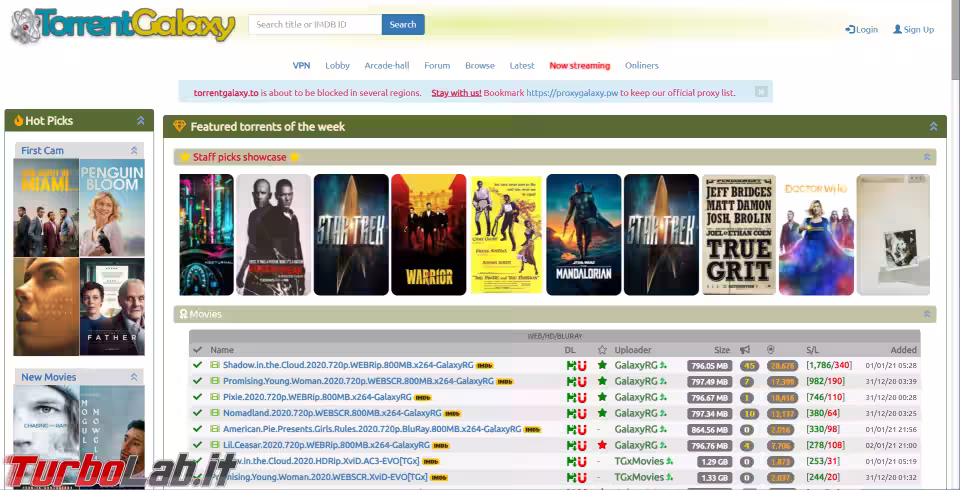This screenshot has height=490, width=960.
Task: Open GalaxyRG uploader on Pixie.2020 row
Action: 636,397
